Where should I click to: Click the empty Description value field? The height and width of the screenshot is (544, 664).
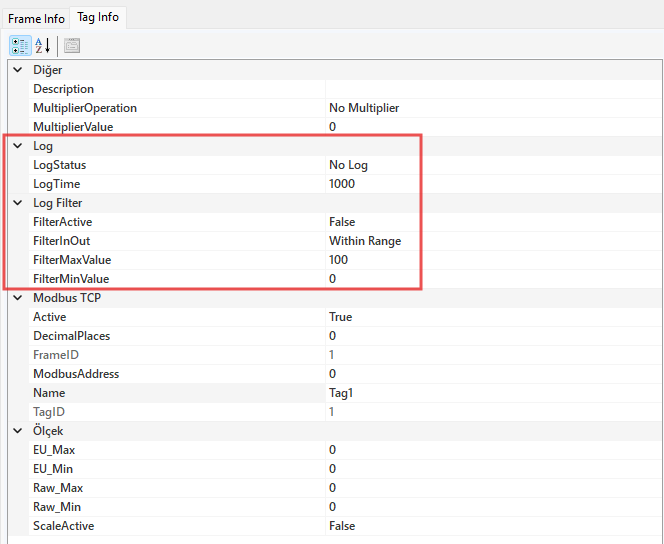click(x=494, y=89)
